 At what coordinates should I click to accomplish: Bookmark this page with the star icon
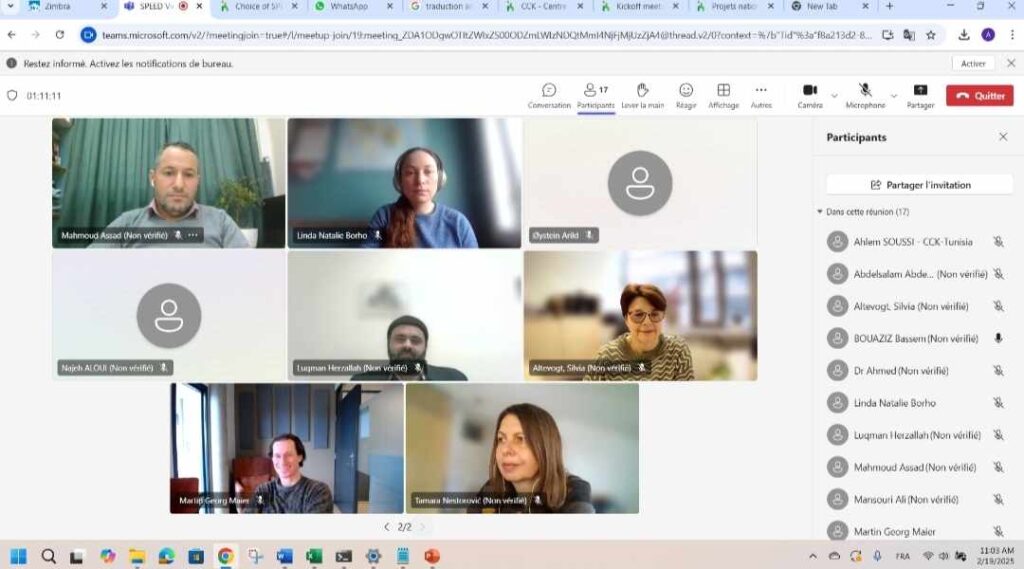pos(931,35)
